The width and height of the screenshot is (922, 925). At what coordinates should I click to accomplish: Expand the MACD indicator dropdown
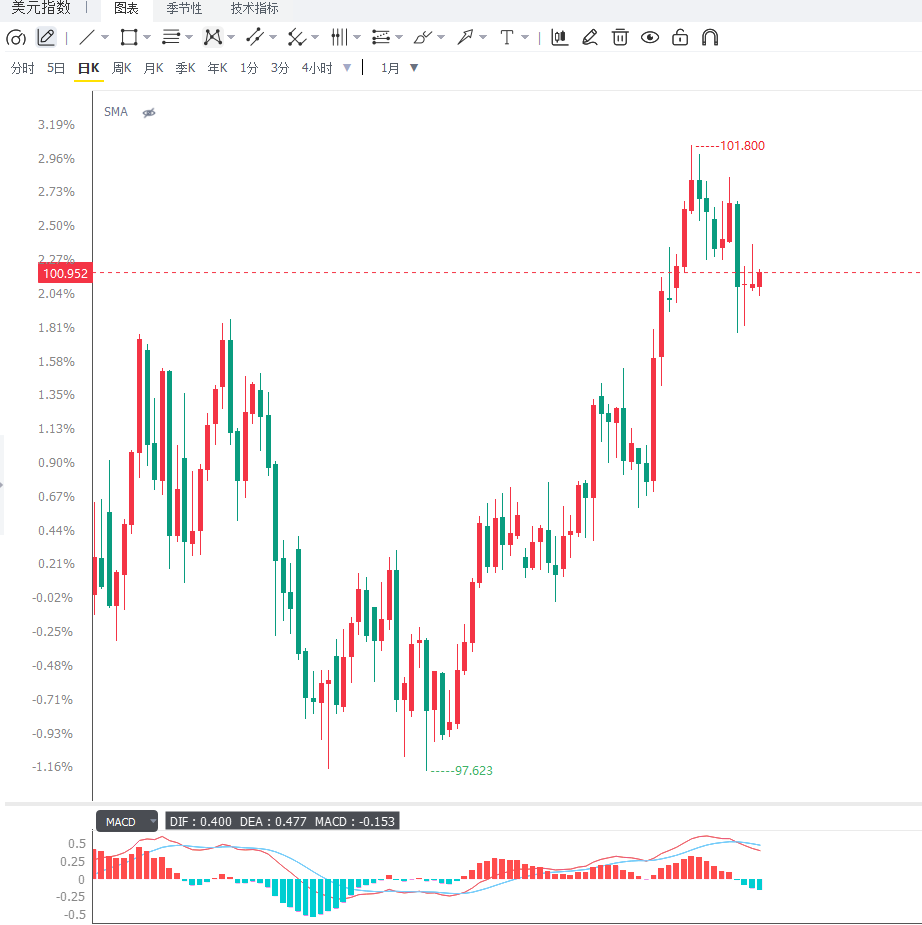[153, 821]
